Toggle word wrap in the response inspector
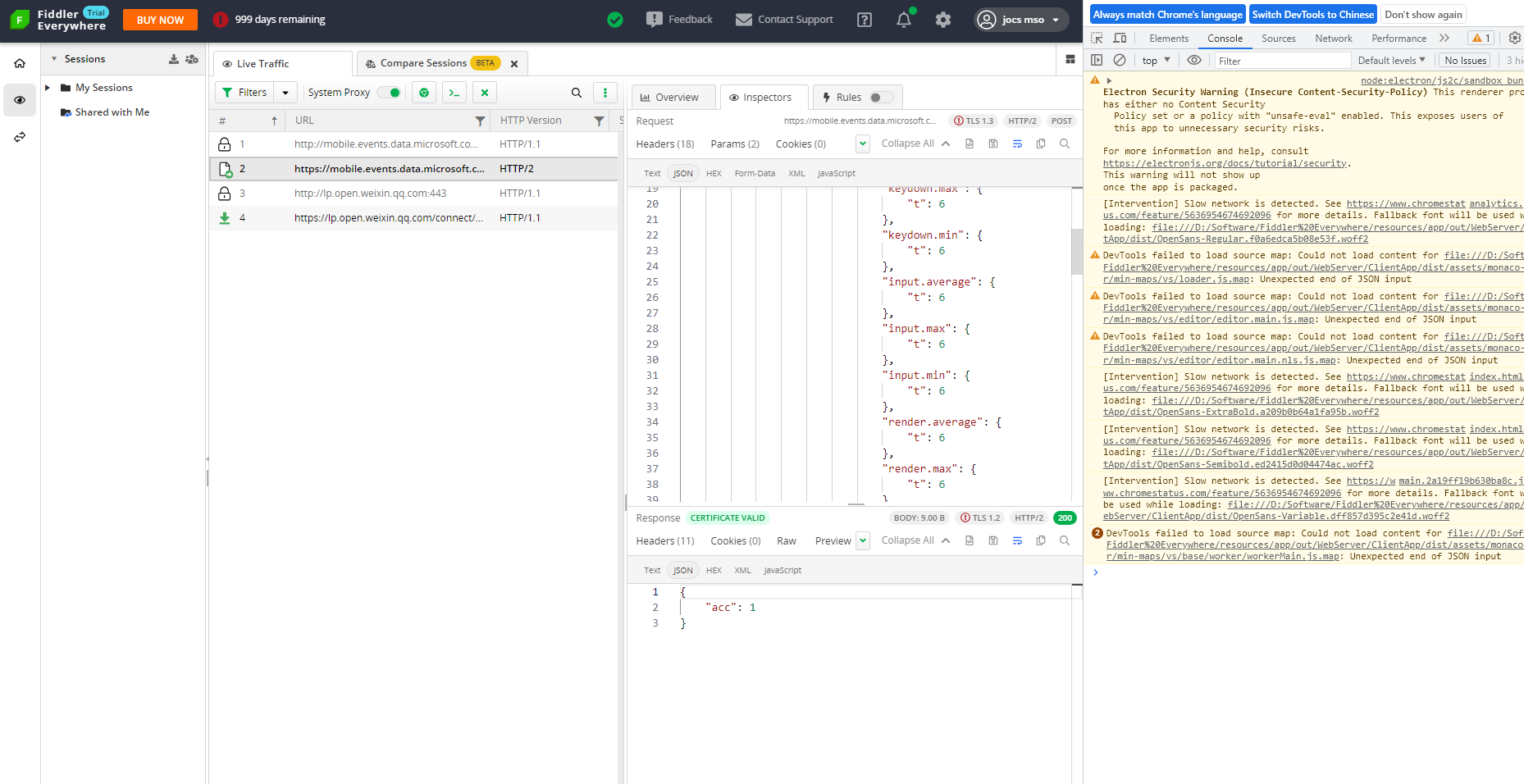Viewport: 1524px width, 784px height. click(x=1017, y=540)
